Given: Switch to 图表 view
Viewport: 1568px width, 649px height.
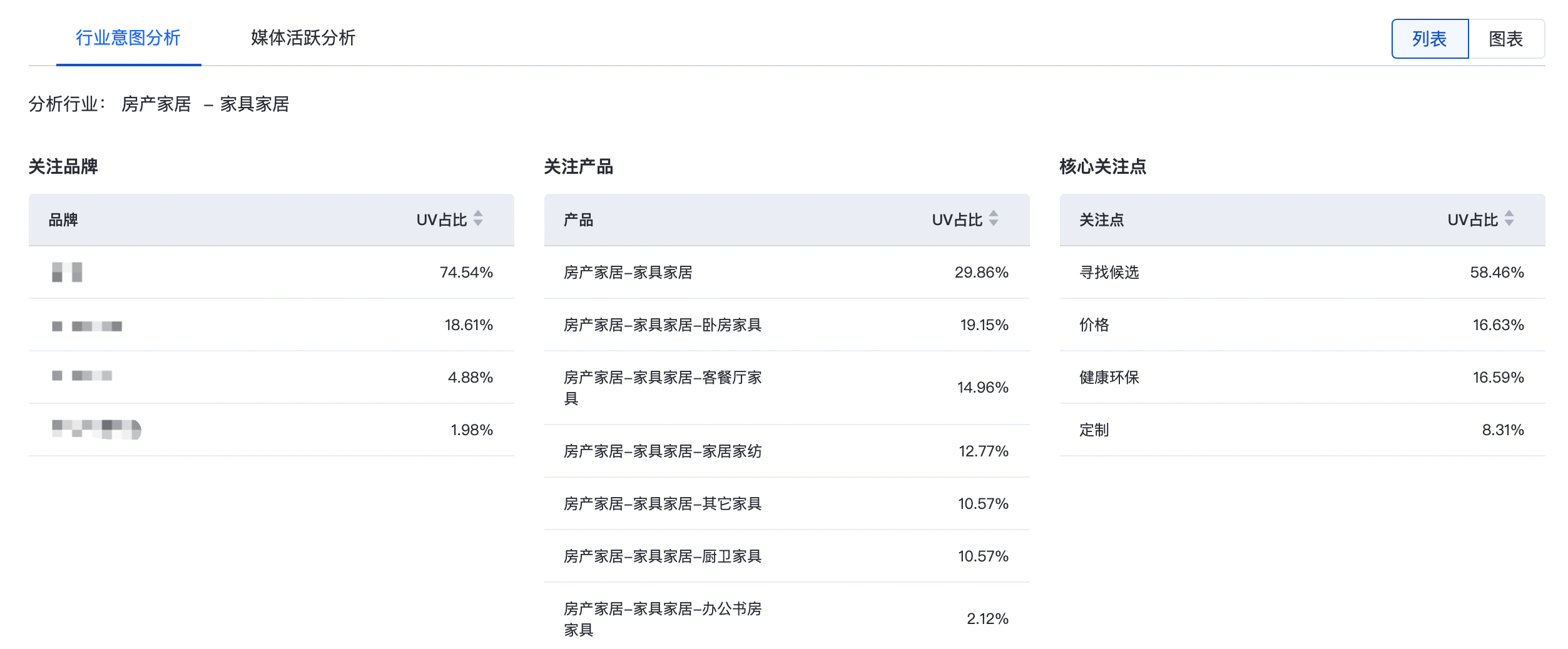Looking at the screenshot, I should point(1505,39).
